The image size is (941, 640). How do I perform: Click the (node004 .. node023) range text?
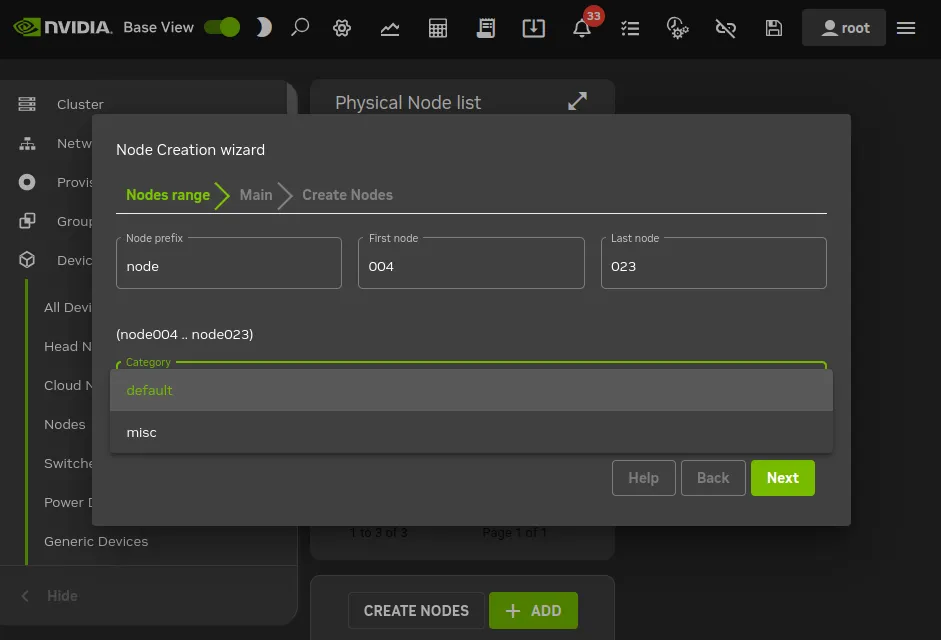(185, 334)
